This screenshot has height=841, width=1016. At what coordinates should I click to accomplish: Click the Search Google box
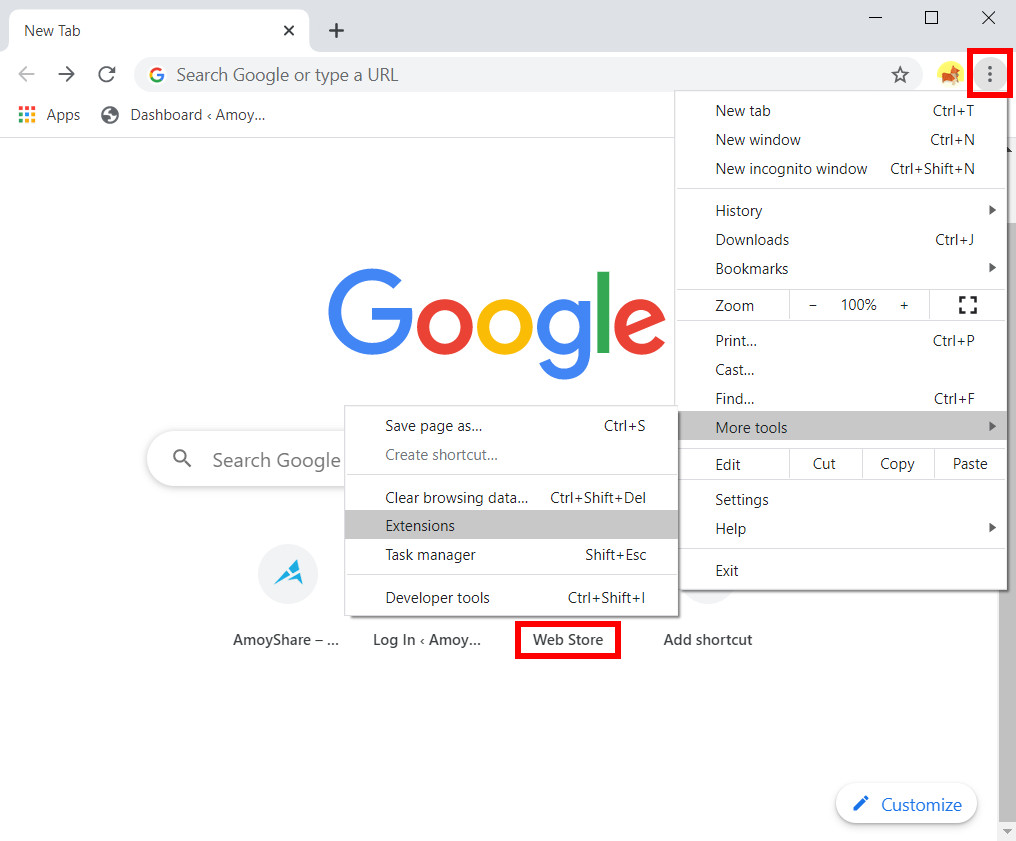tap(246, 459)
